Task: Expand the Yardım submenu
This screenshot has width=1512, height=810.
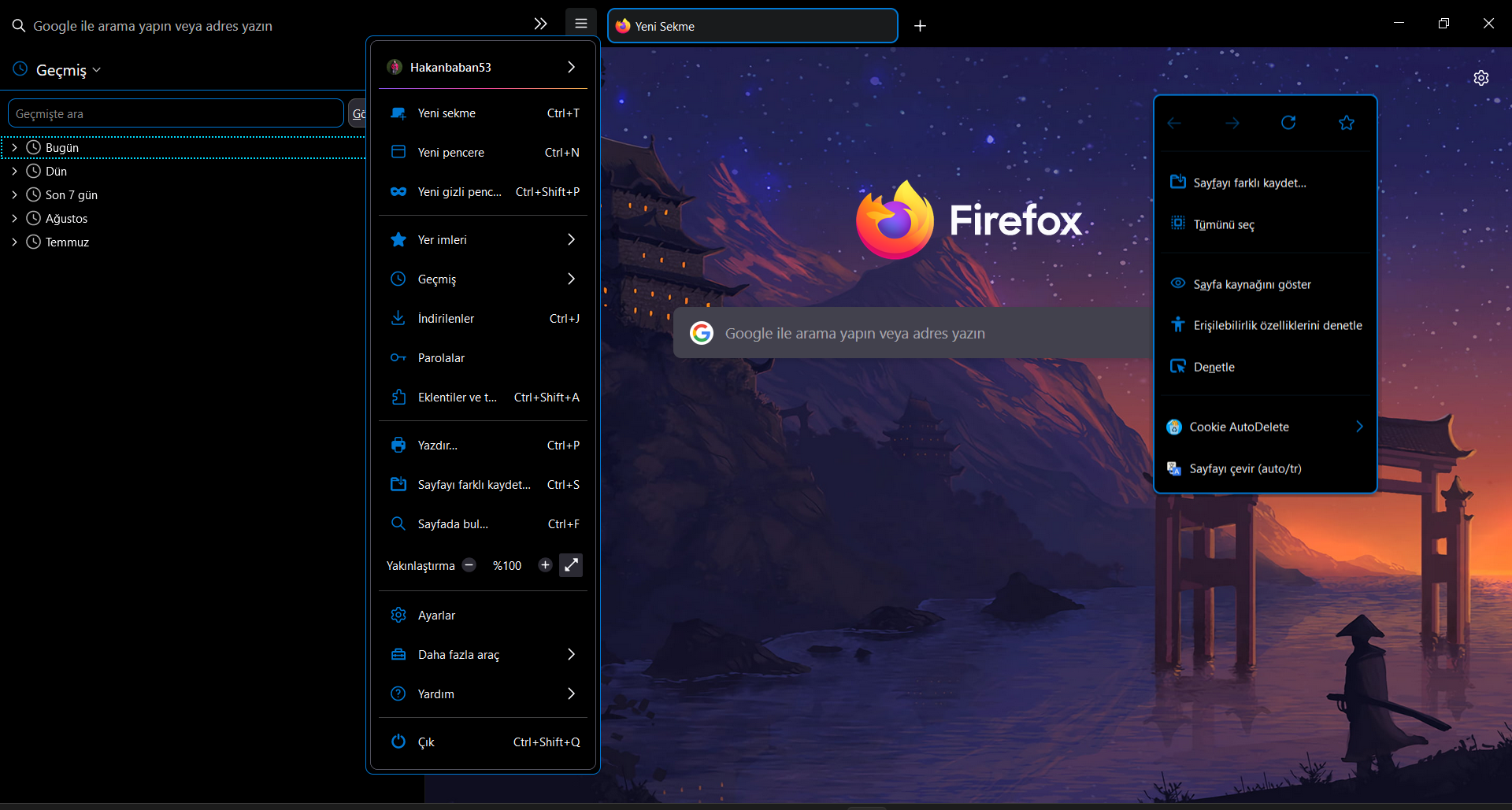Action: tap(483, 694)
